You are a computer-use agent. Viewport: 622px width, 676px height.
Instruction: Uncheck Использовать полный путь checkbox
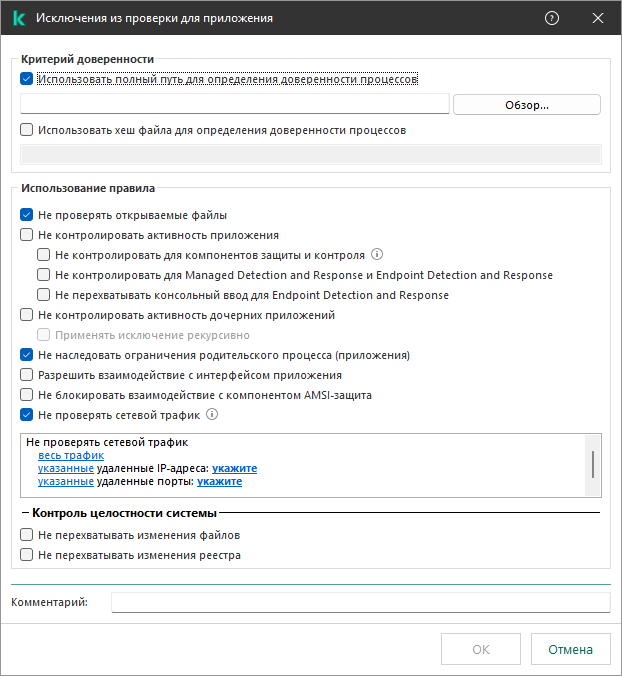pyautogui.click(x=27, y=79)
